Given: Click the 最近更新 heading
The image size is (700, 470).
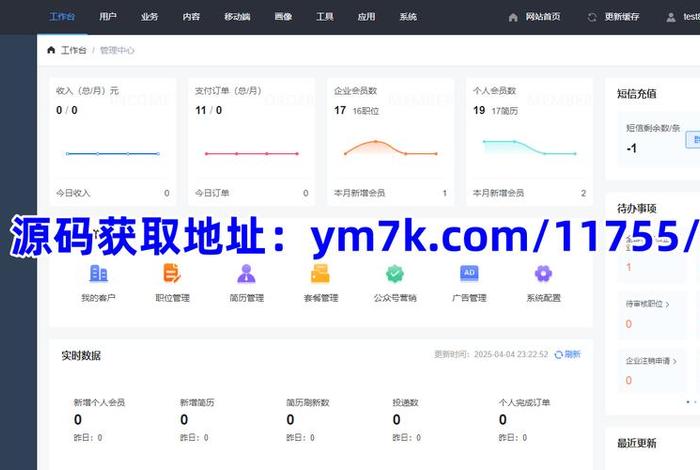Looking at the screenshot, I should pyautogui.click(x=637, y=443).
